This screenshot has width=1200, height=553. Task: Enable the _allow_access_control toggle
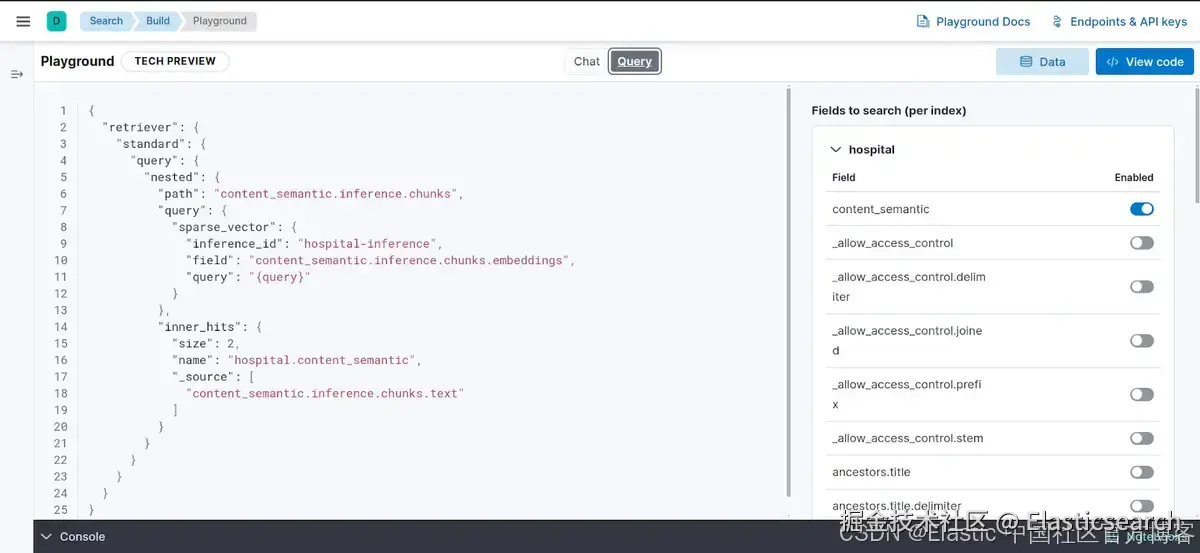tap(1142, 243)
